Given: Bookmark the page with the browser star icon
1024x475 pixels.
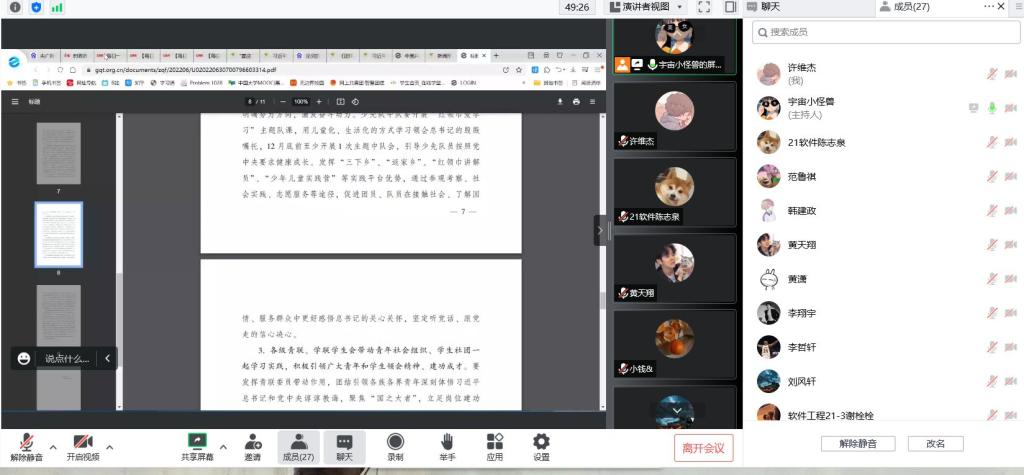Looking at the screenshot, I should [x=519, y=69].
